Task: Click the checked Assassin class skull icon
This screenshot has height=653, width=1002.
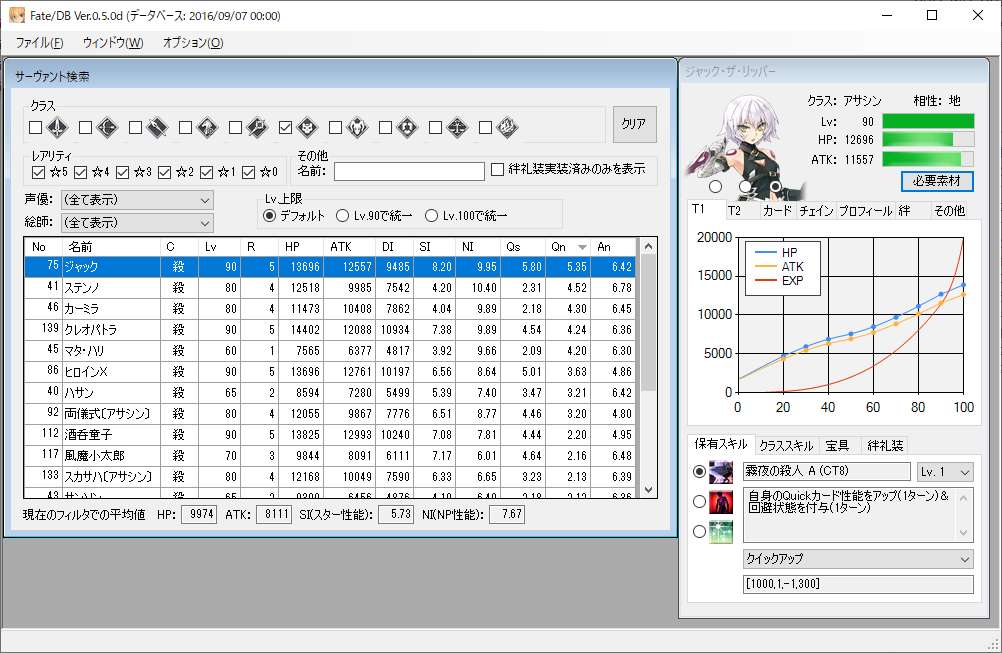Action: click(x=307, y=127)
